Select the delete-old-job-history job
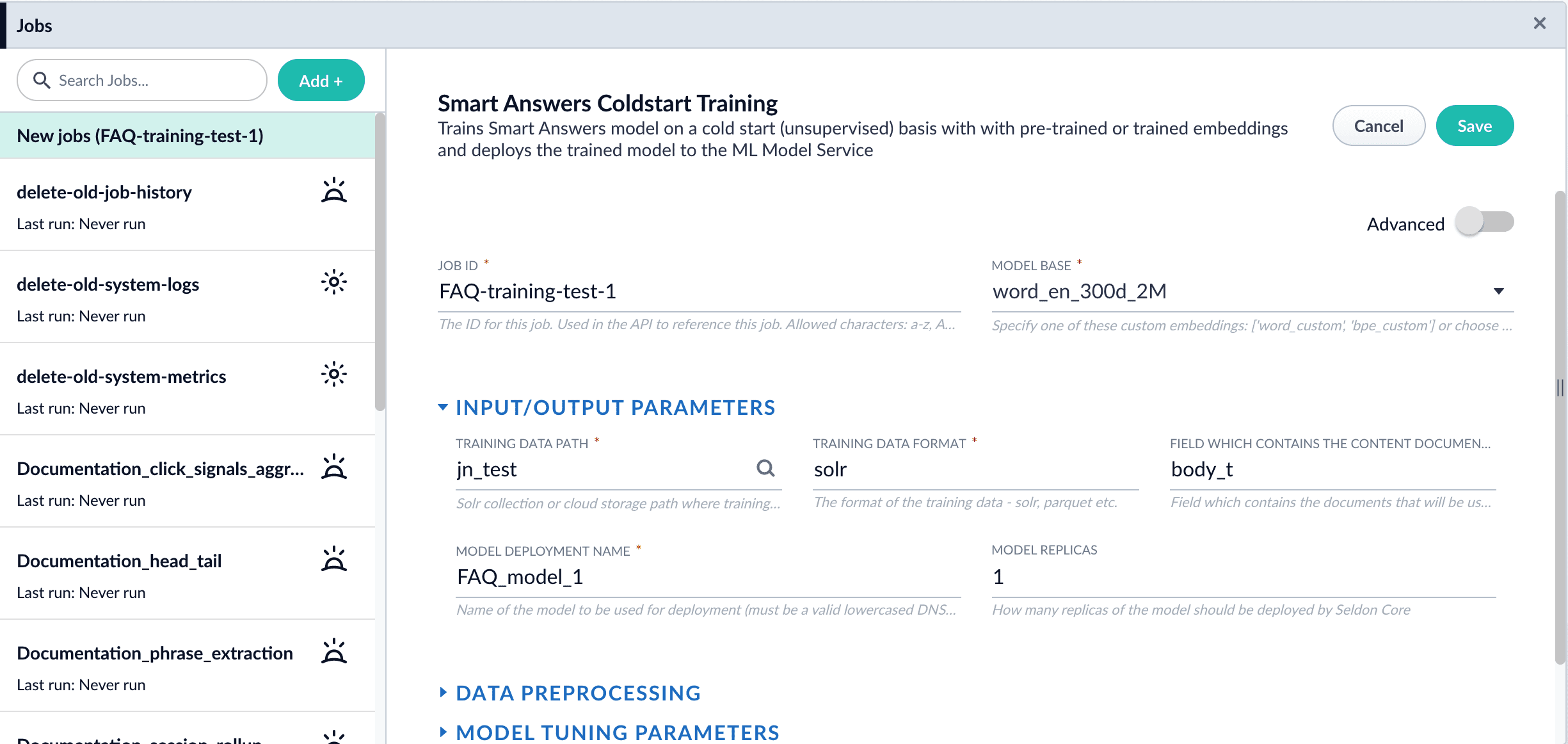 point(104,191)
